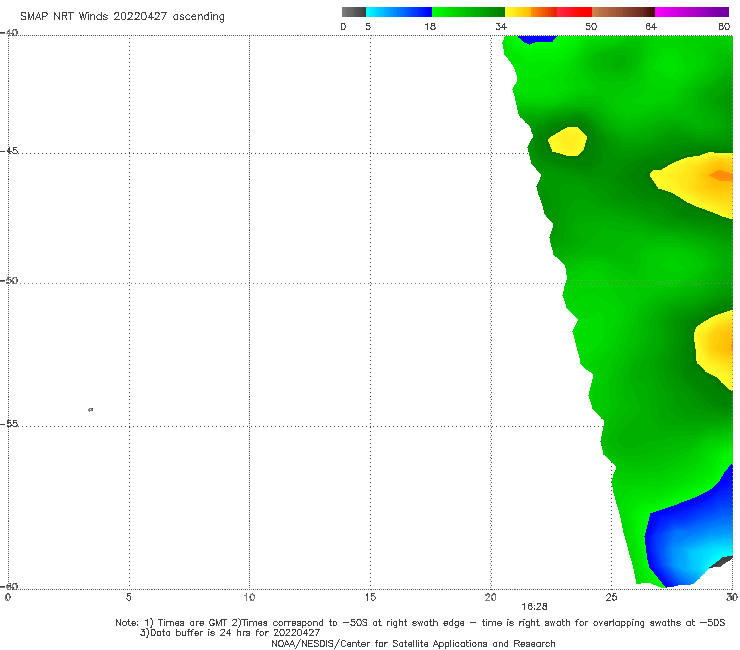Click the swath time label "16:28"

(x=534, y=607)
